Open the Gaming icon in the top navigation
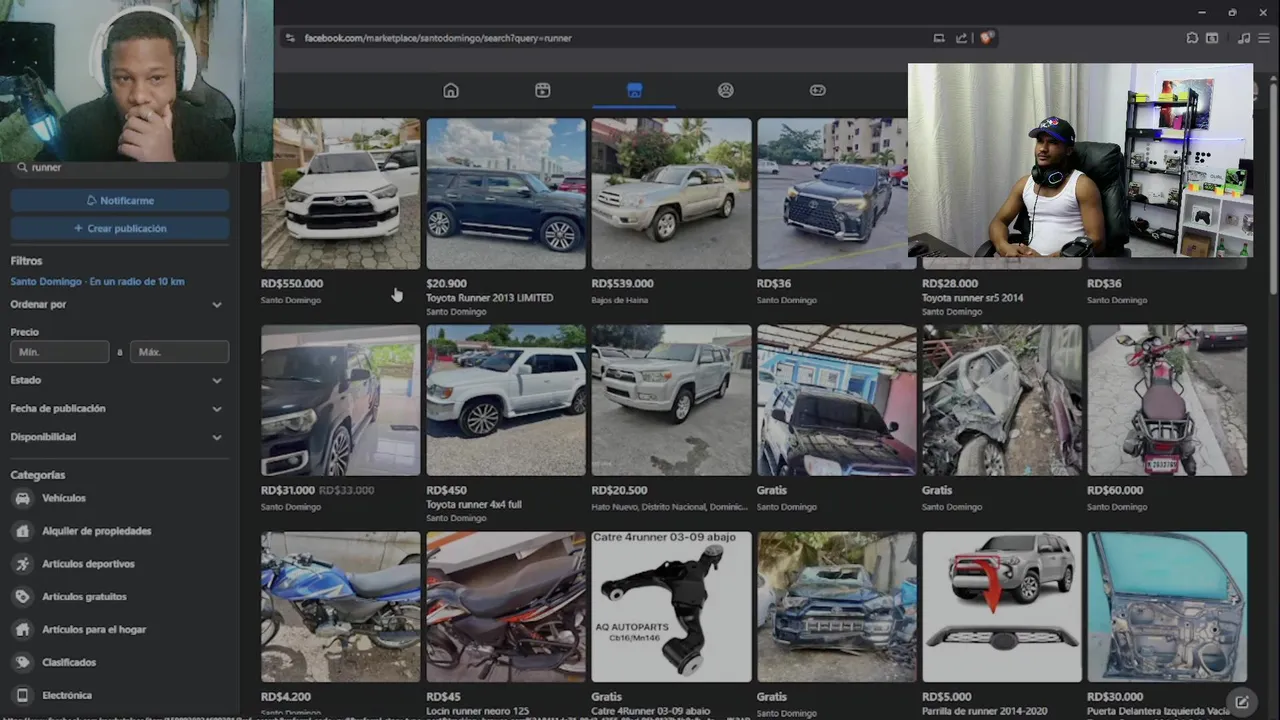The height and width of the screenshot is (720, 1280). click(818, 90)
